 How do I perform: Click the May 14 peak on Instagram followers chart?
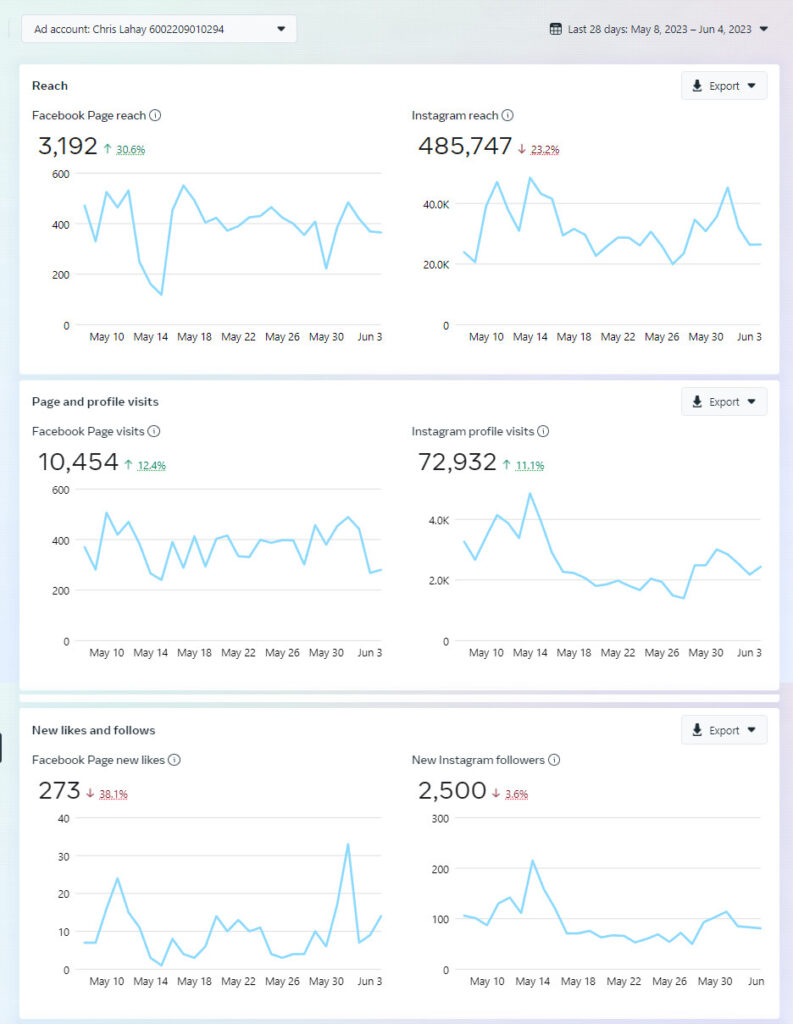[532, 860]
